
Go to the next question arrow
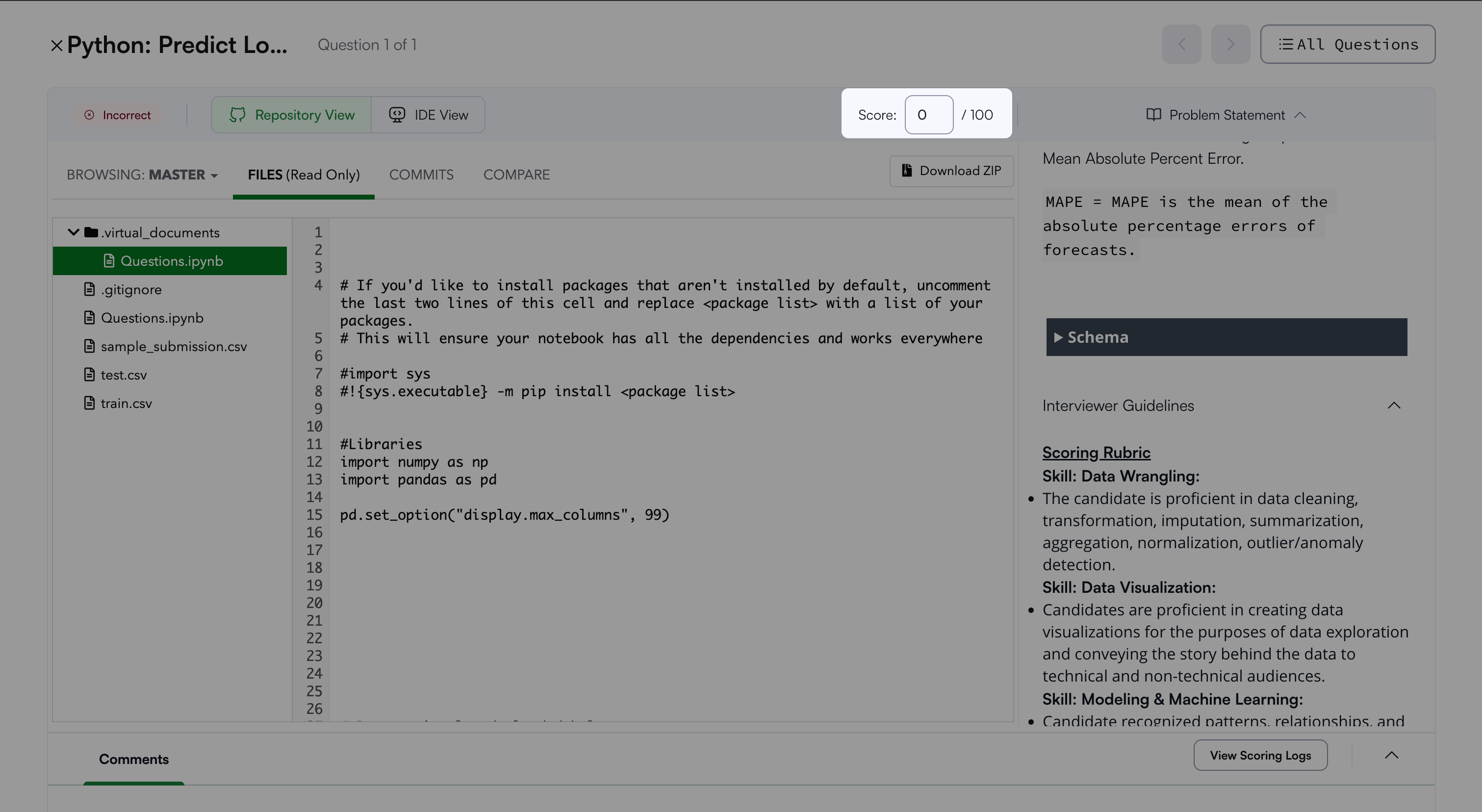point(1230,44)
